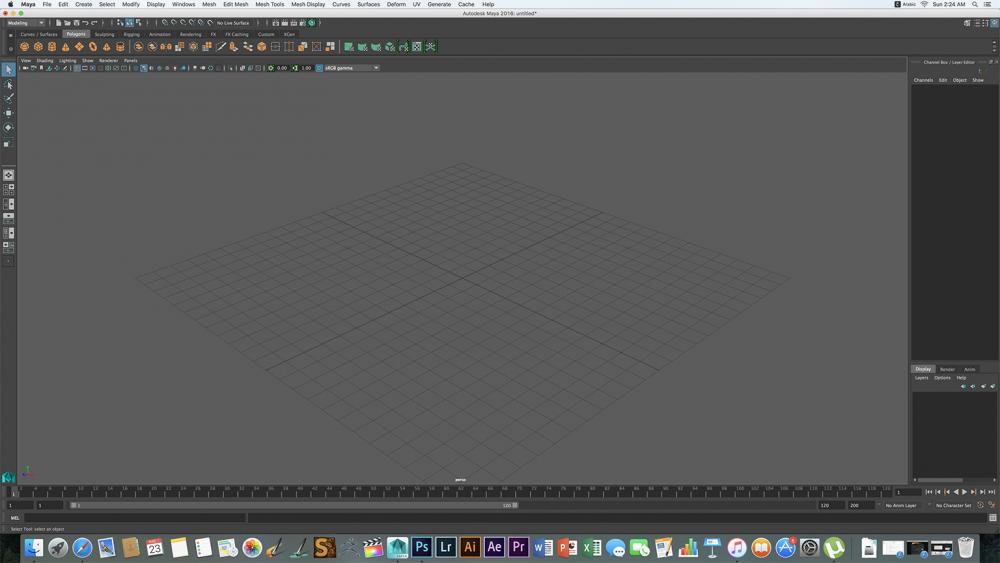Activate the Move tool in toolbox
Viewport: 1000px width, 563px height.
click(x=8, y=113)
